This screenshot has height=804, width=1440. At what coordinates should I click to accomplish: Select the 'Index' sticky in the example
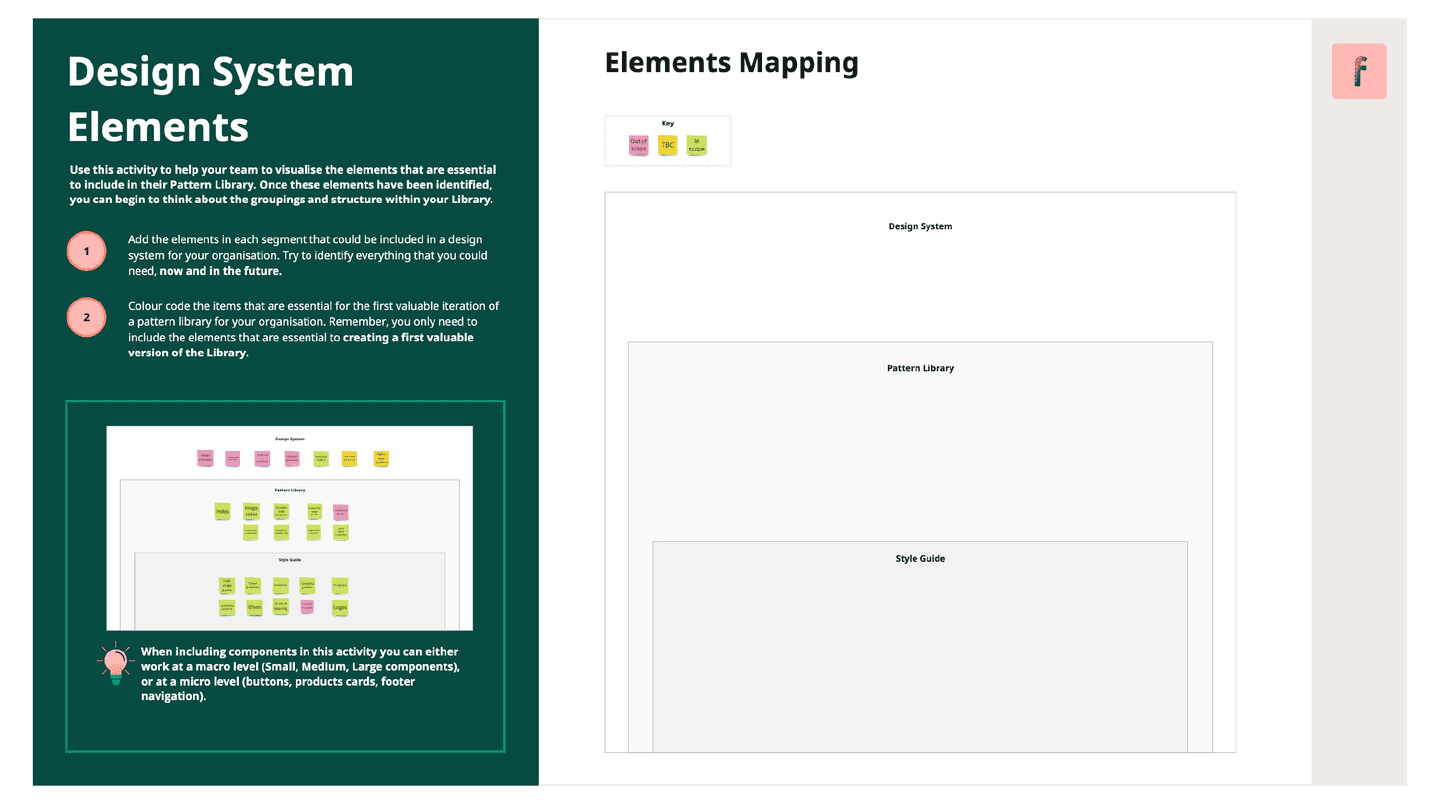(x=222, y=512)
